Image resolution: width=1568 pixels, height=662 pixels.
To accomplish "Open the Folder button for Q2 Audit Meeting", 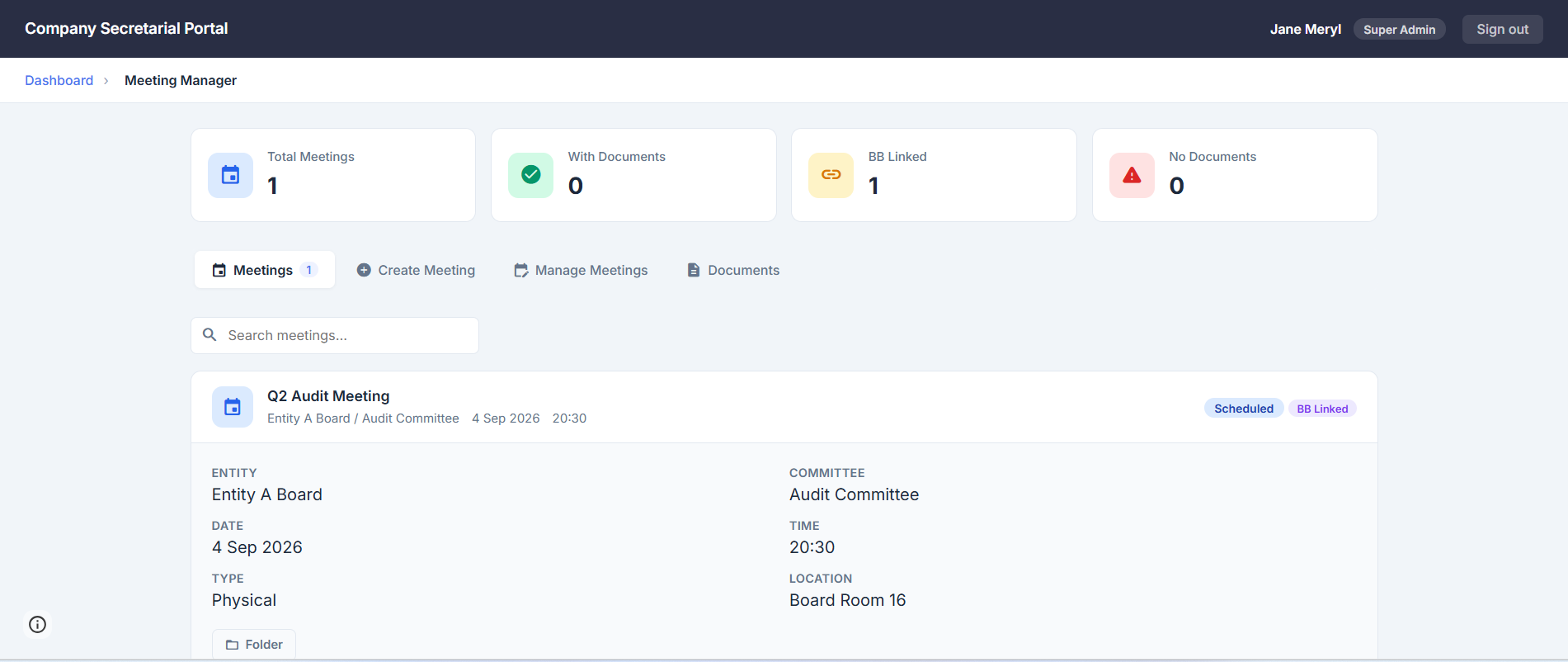I will point(254,645).
